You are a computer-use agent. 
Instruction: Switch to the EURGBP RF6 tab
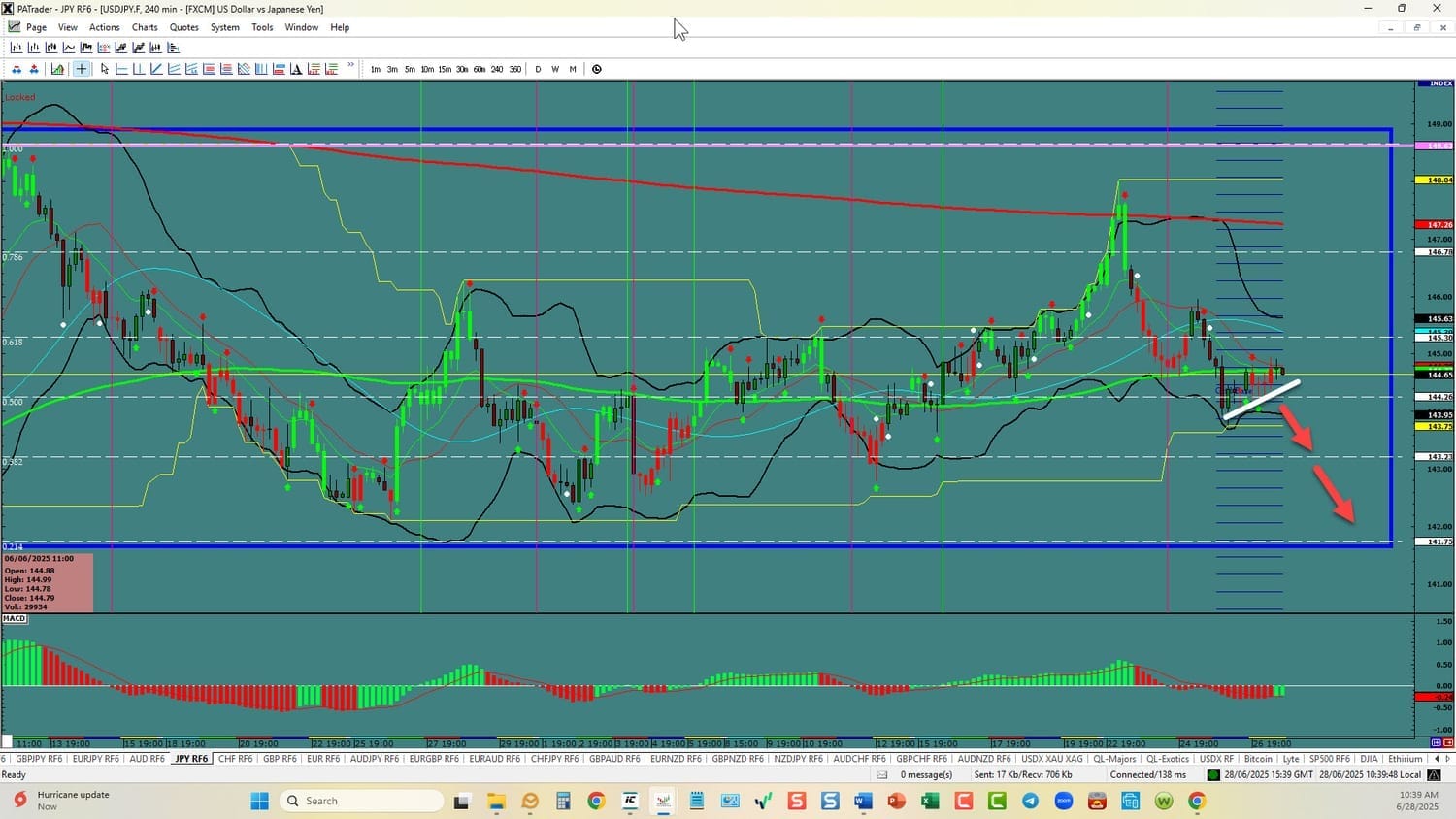pyautogui.click(x=433, y=759)
